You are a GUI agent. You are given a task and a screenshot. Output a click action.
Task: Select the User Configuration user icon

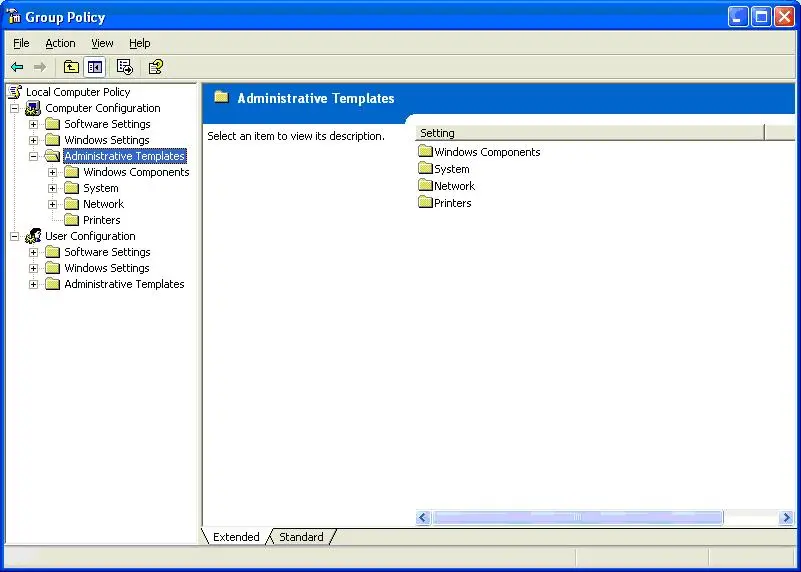pyautogui.click(x=33, y=236)
